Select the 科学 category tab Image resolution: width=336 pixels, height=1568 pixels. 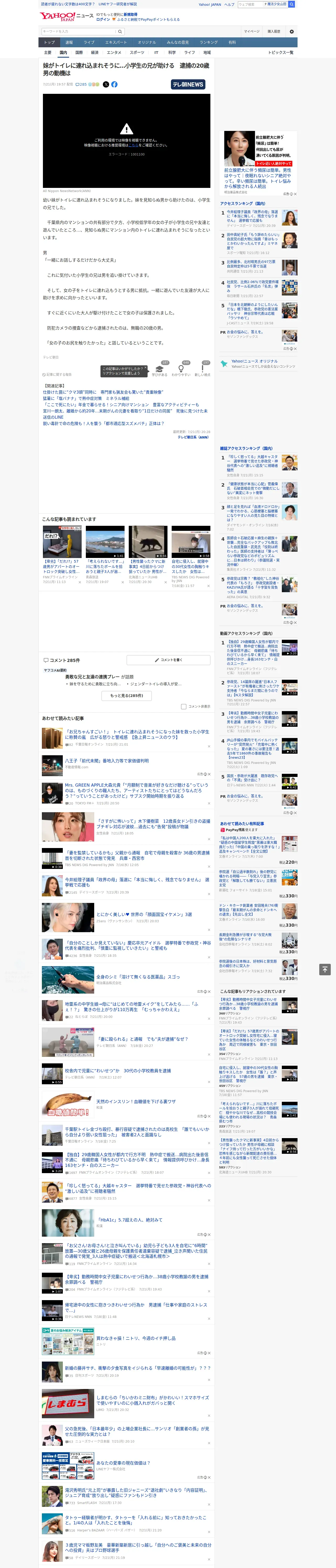click(172, 52)
